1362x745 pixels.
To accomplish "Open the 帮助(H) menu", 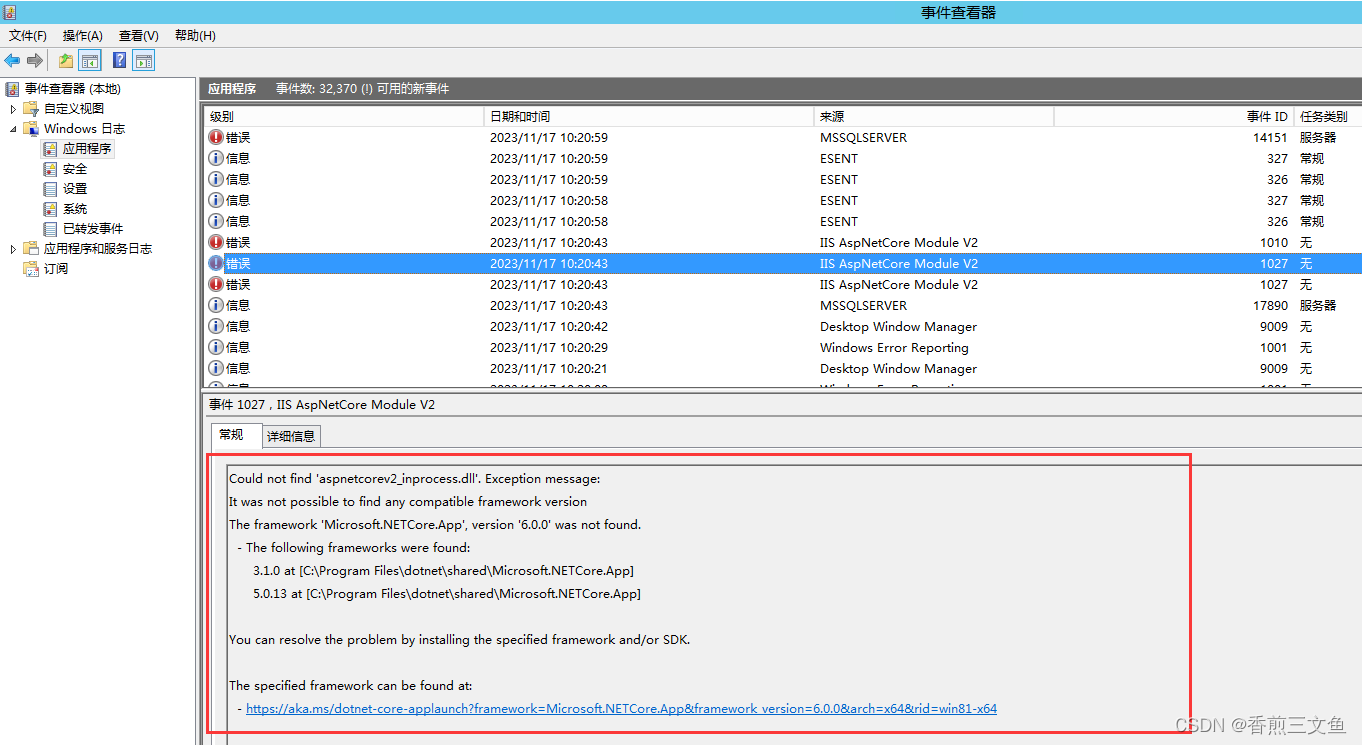I will click(195, 35).
